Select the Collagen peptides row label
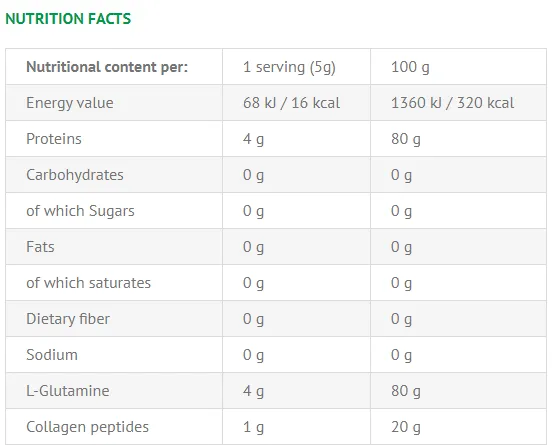This screenshot has width=553, height=445. point(87,427)
